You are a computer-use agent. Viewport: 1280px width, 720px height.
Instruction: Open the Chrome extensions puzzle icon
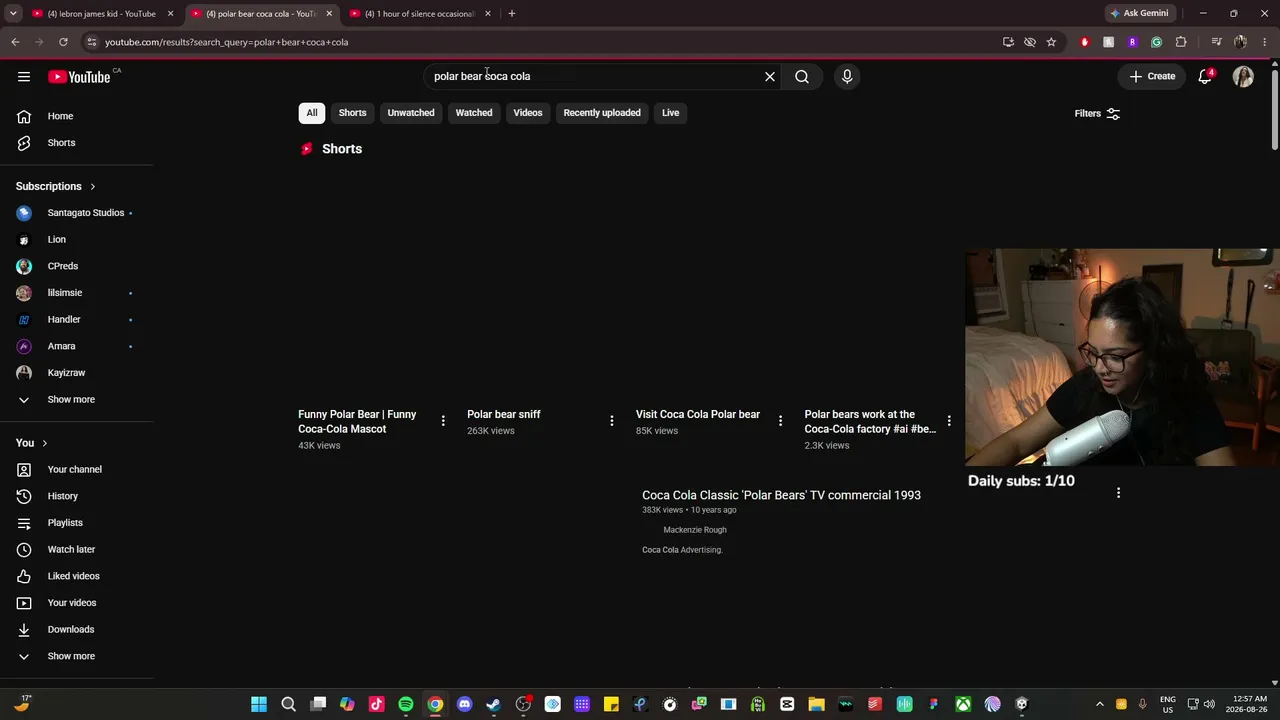coord(1181,42)
